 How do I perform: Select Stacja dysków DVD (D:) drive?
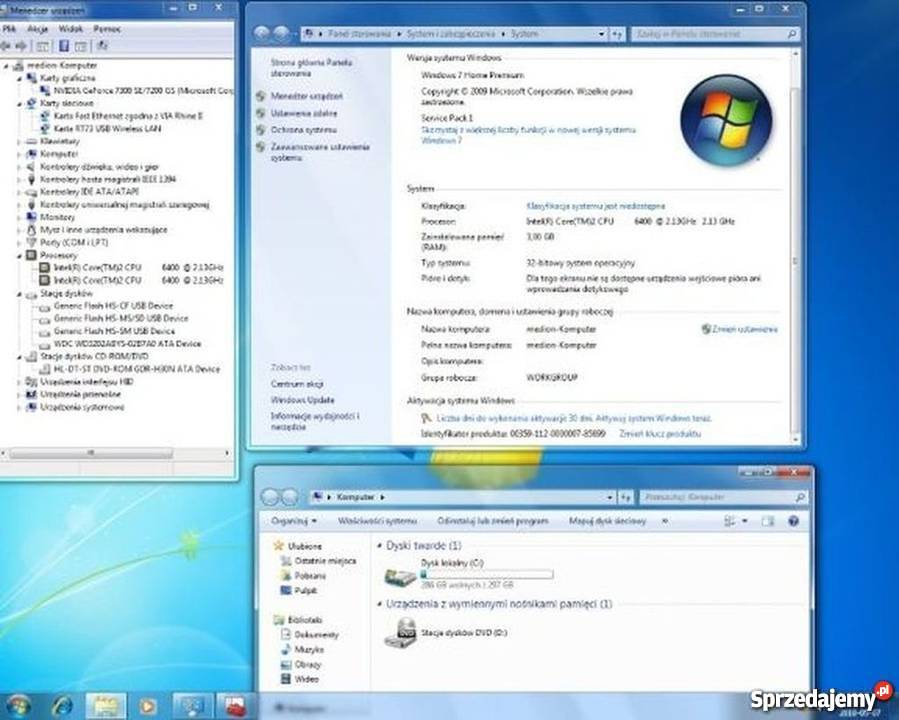(x=446, y=633)
